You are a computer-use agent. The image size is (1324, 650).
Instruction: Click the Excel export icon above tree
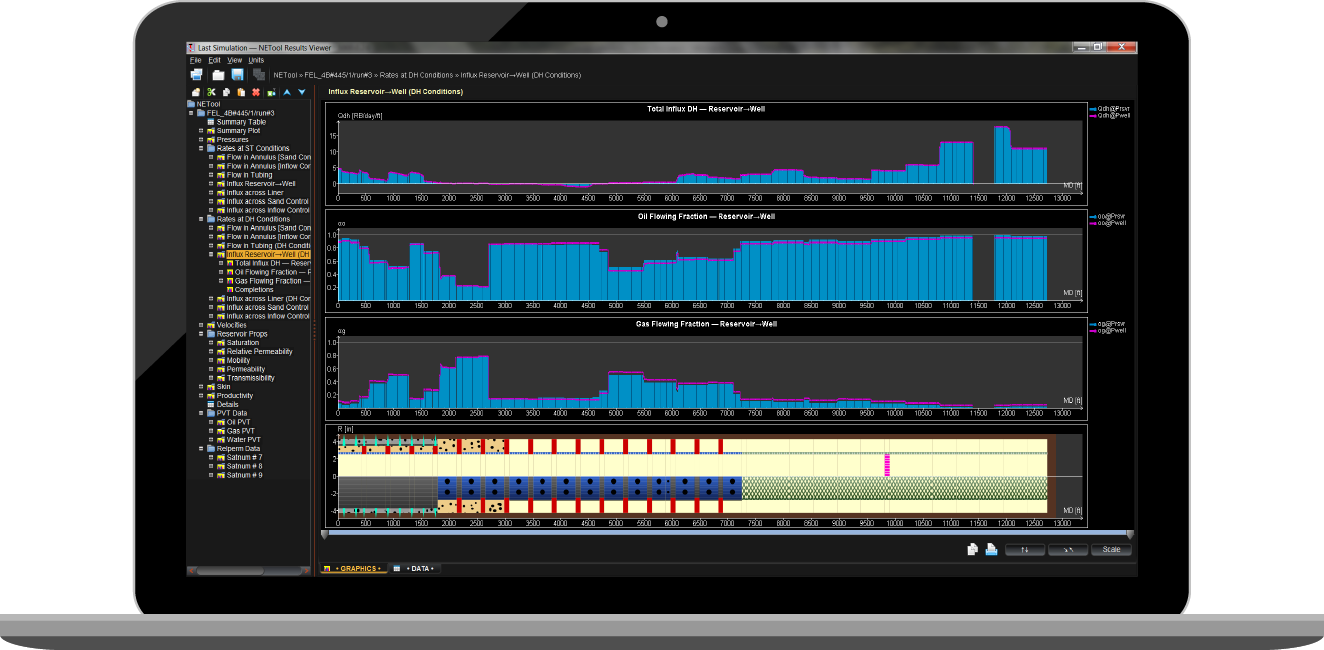point(271,92)
